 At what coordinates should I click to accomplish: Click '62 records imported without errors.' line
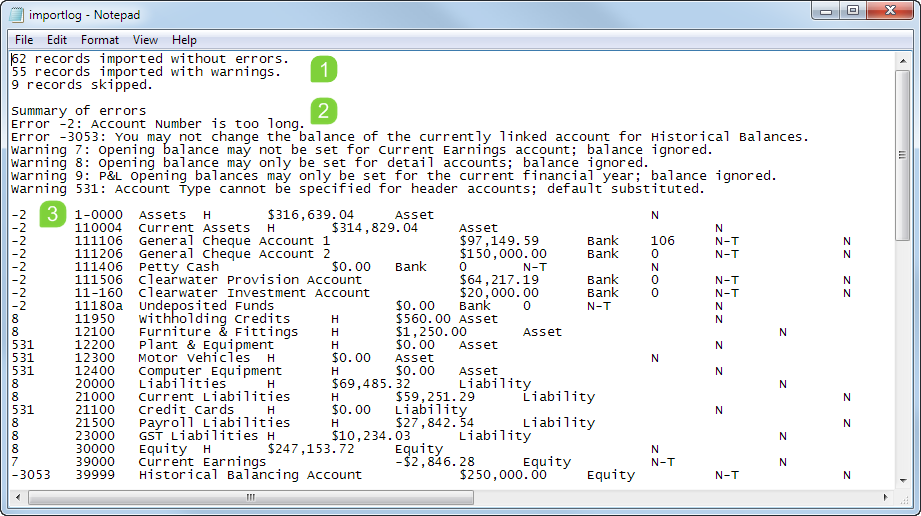(x=150, y=59)
